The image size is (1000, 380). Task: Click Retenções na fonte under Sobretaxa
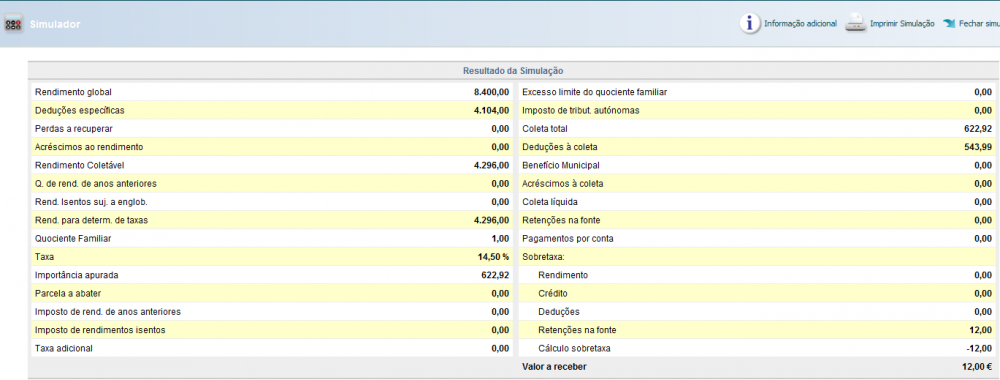click(x=578, y=330)
